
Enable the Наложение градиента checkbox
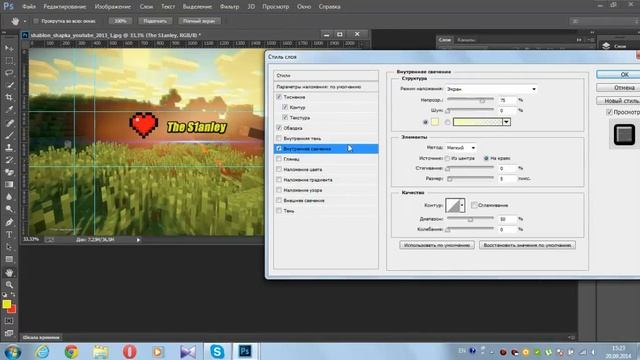point(279,180)
